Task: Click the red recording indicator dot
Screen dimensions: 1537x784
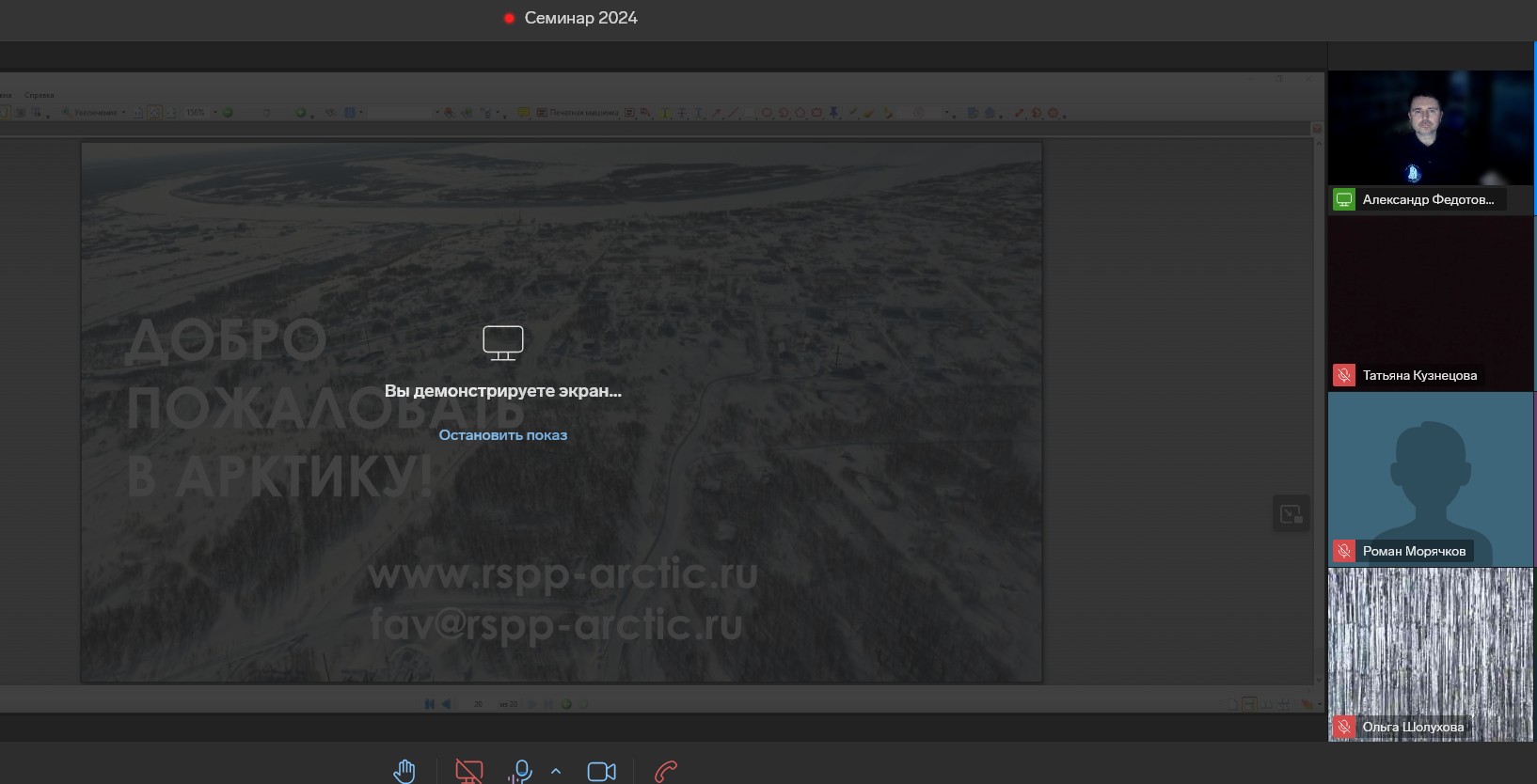Action: tap(509, 18)
